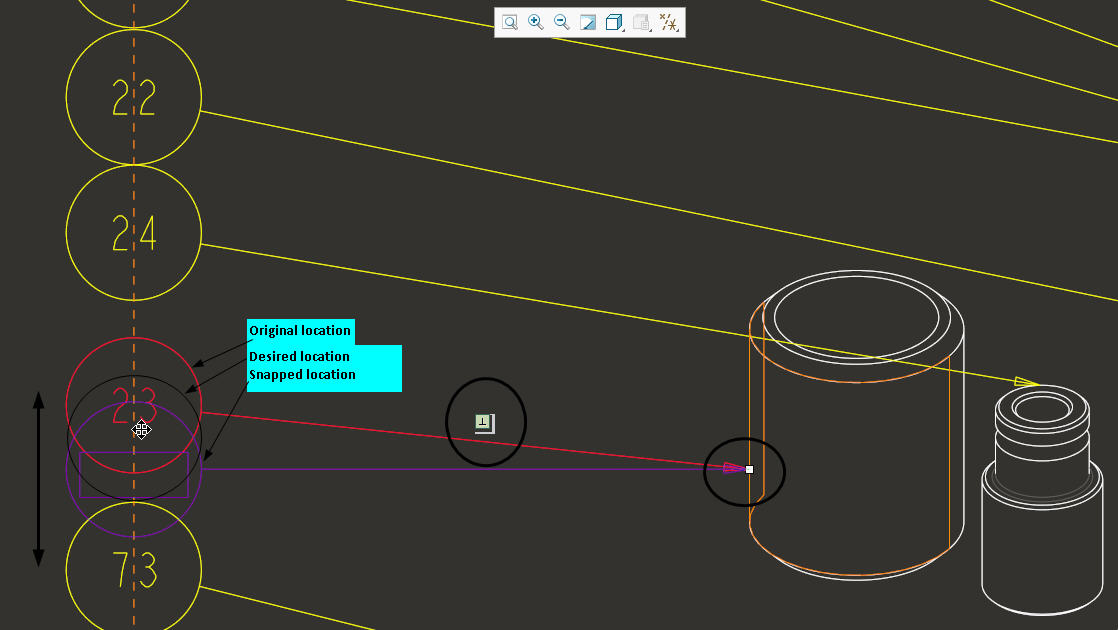Expand the constraints icon flyout
1118x630 pixels.
[x=679, y=30]
